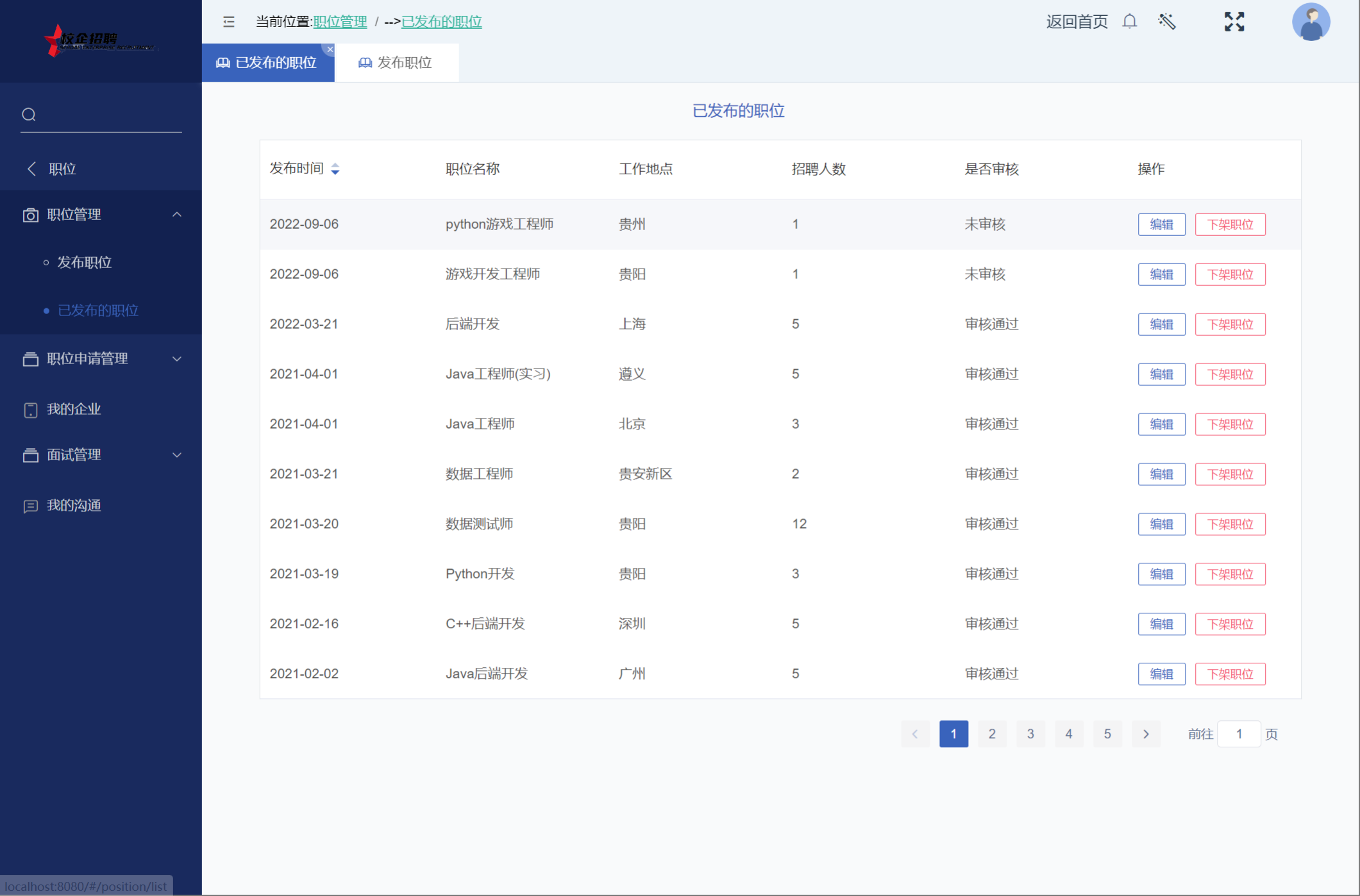Close the 已发布的职位 tab
1360x896 pixels.
330,49
